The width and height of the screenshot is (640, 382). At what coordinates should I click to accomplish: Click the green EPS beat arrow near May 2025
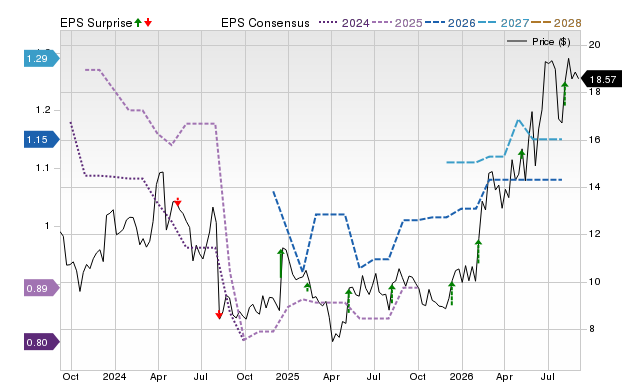point(349,300)
